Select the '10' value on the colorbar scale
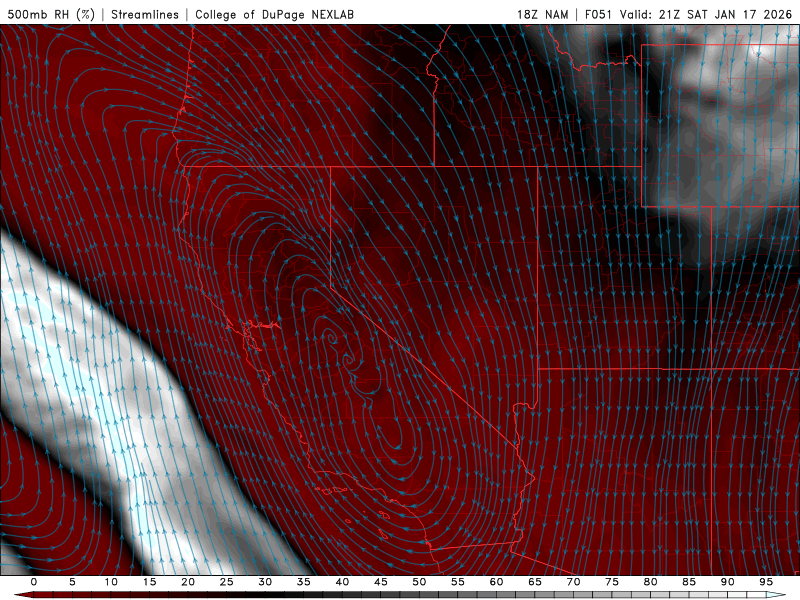 pyautogui.click(x=111, y=582)
